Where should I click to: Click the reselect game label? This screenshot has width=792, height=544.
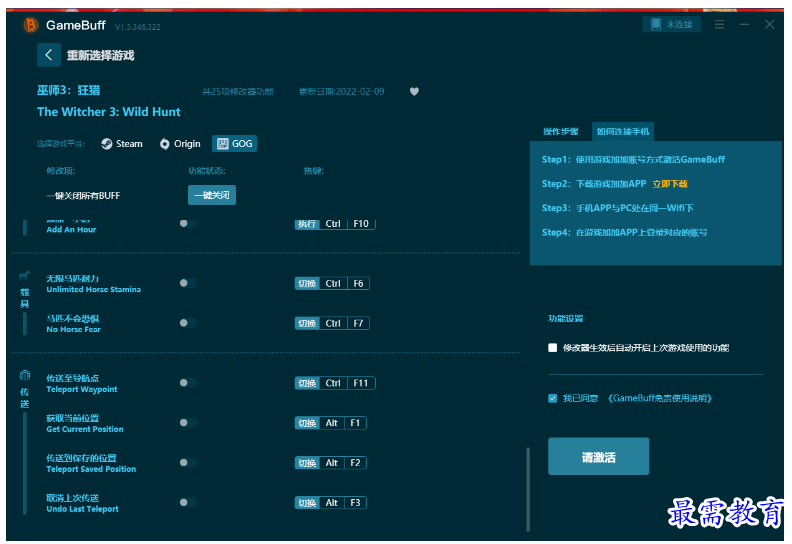[x=101, y=56]
